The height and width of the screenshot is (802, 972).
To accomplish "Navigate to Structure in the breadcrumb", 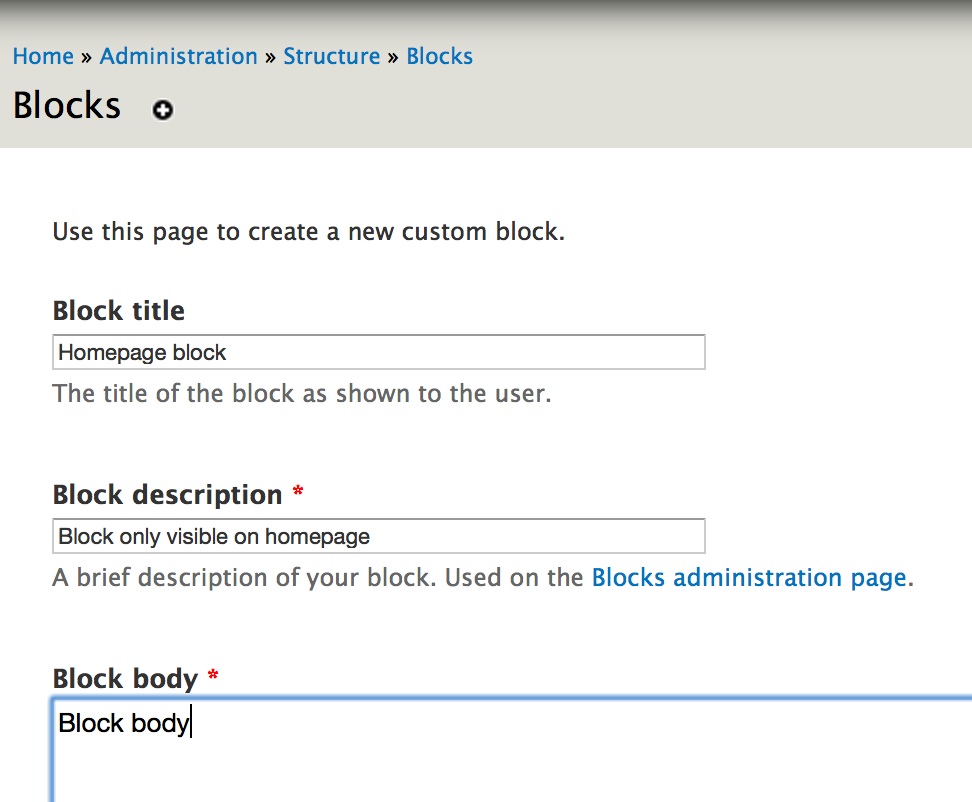I will pyautogui.click(x=332, y=56).
